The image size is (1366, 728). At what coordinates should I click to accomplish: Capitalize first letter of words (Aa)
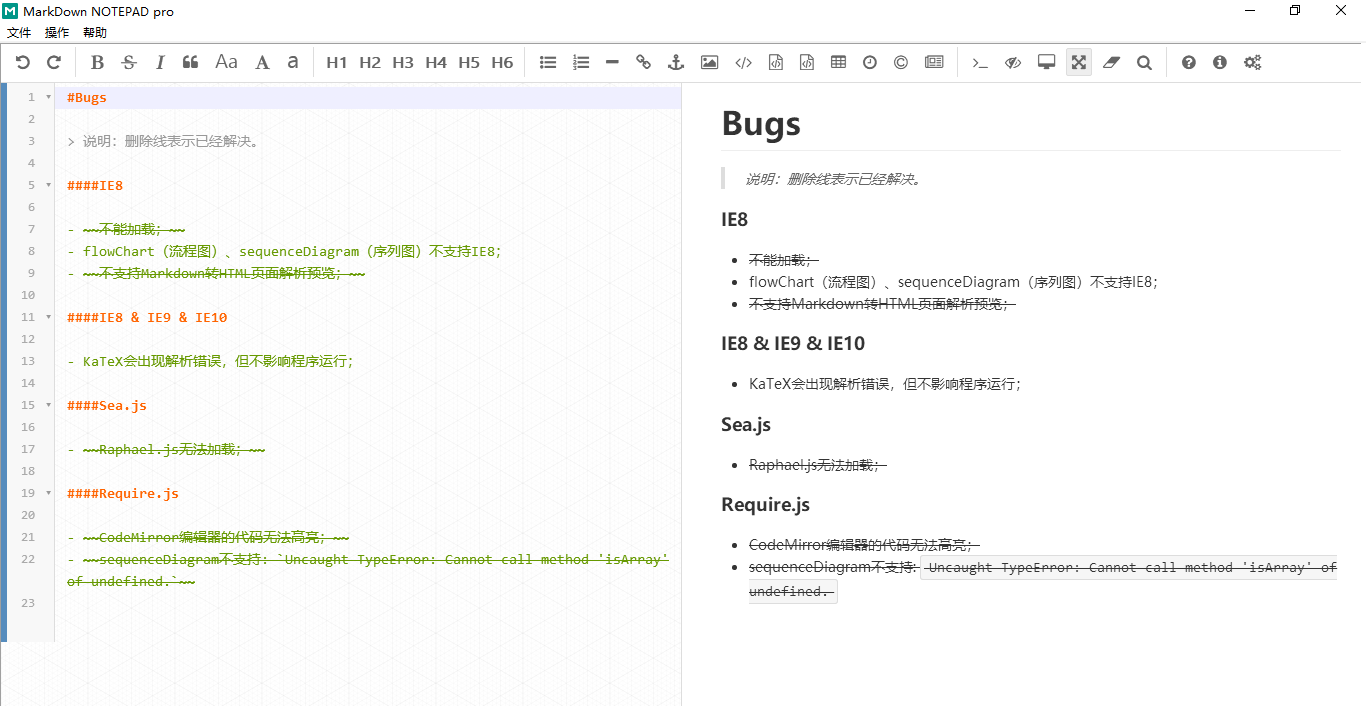[227, 62]
